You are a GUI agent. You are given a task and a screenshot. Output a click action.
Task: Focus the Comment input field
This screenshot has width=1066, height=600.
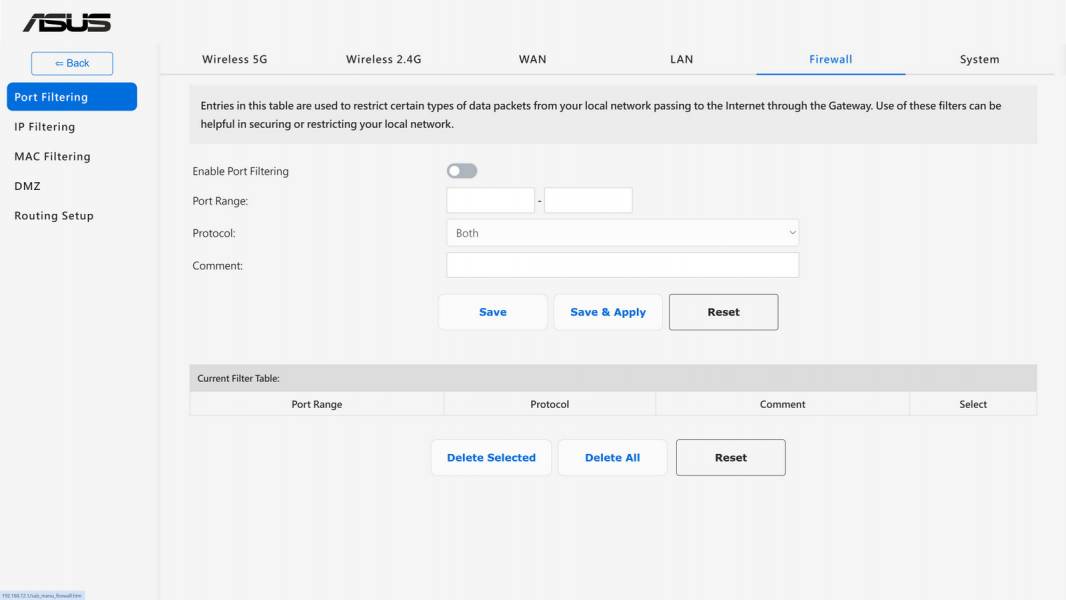tap(622, 265)
